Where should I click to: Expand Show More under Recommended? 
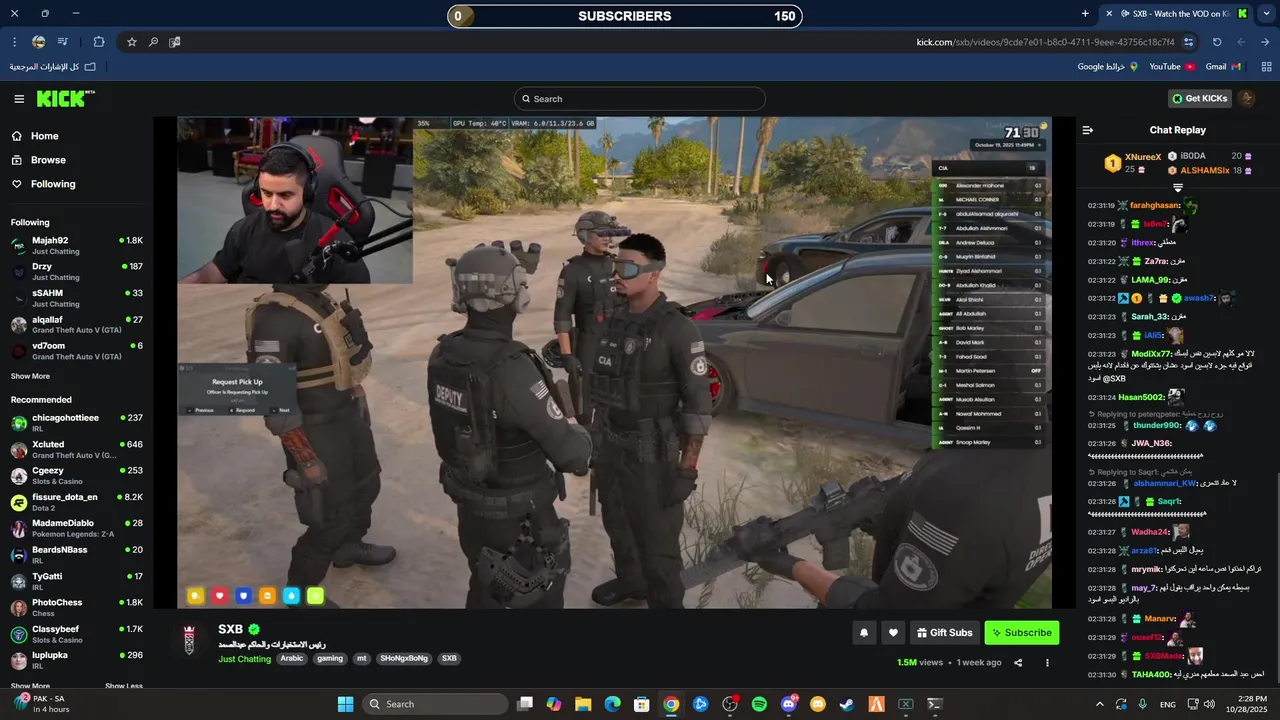pos(30,686)
